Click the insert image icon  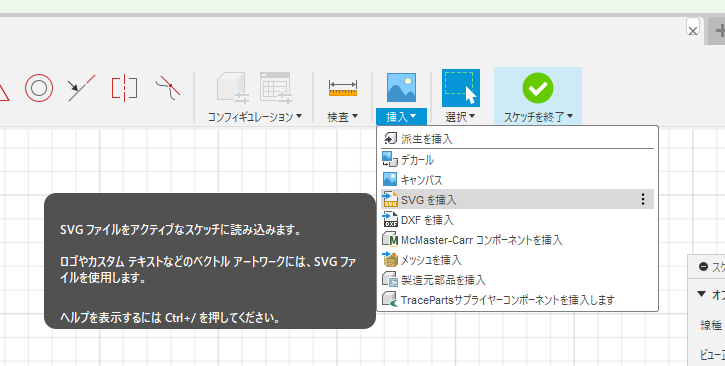[x=401, y=88]
